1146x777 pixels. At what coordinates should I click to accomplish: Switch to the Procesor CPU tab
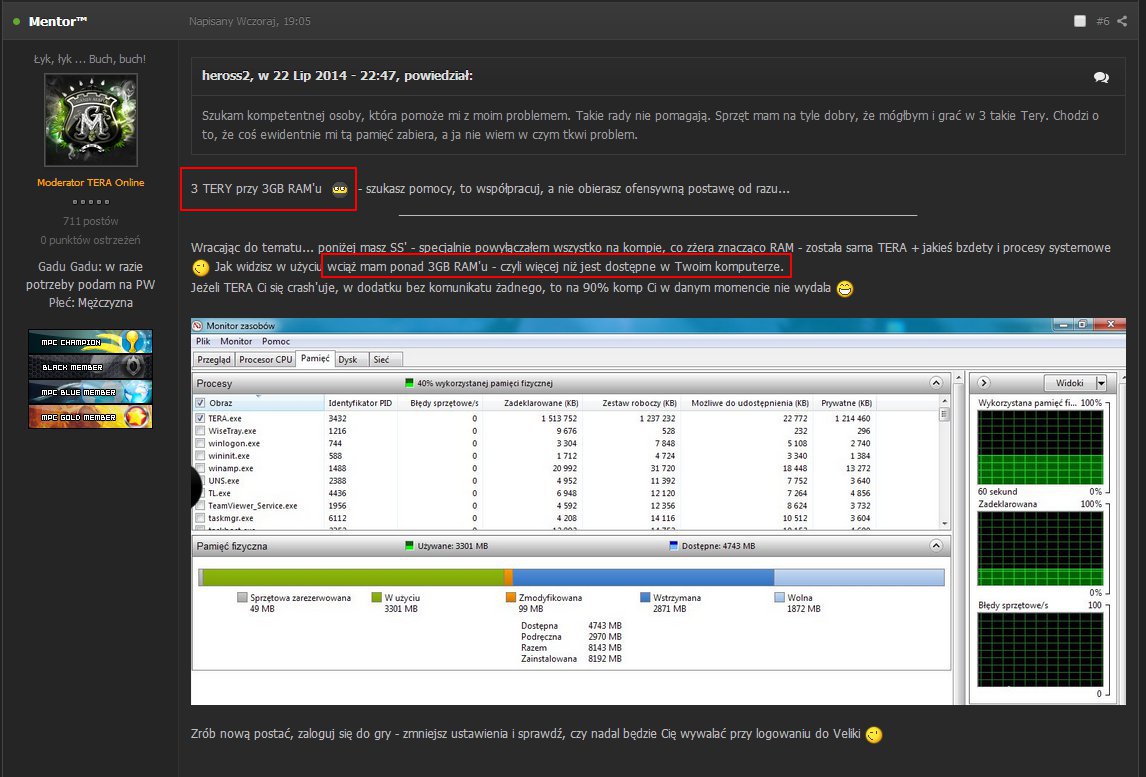[x=265, y=360]
